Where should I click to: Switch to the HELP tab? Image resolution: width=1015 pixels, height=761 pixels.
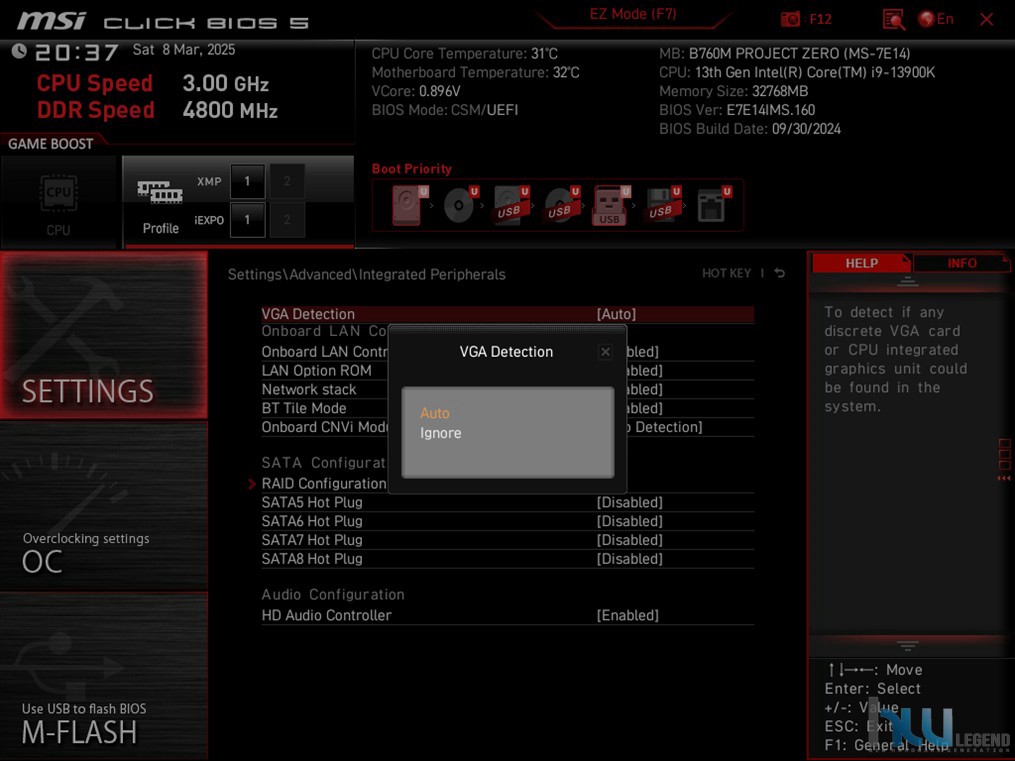pos(861,263)
